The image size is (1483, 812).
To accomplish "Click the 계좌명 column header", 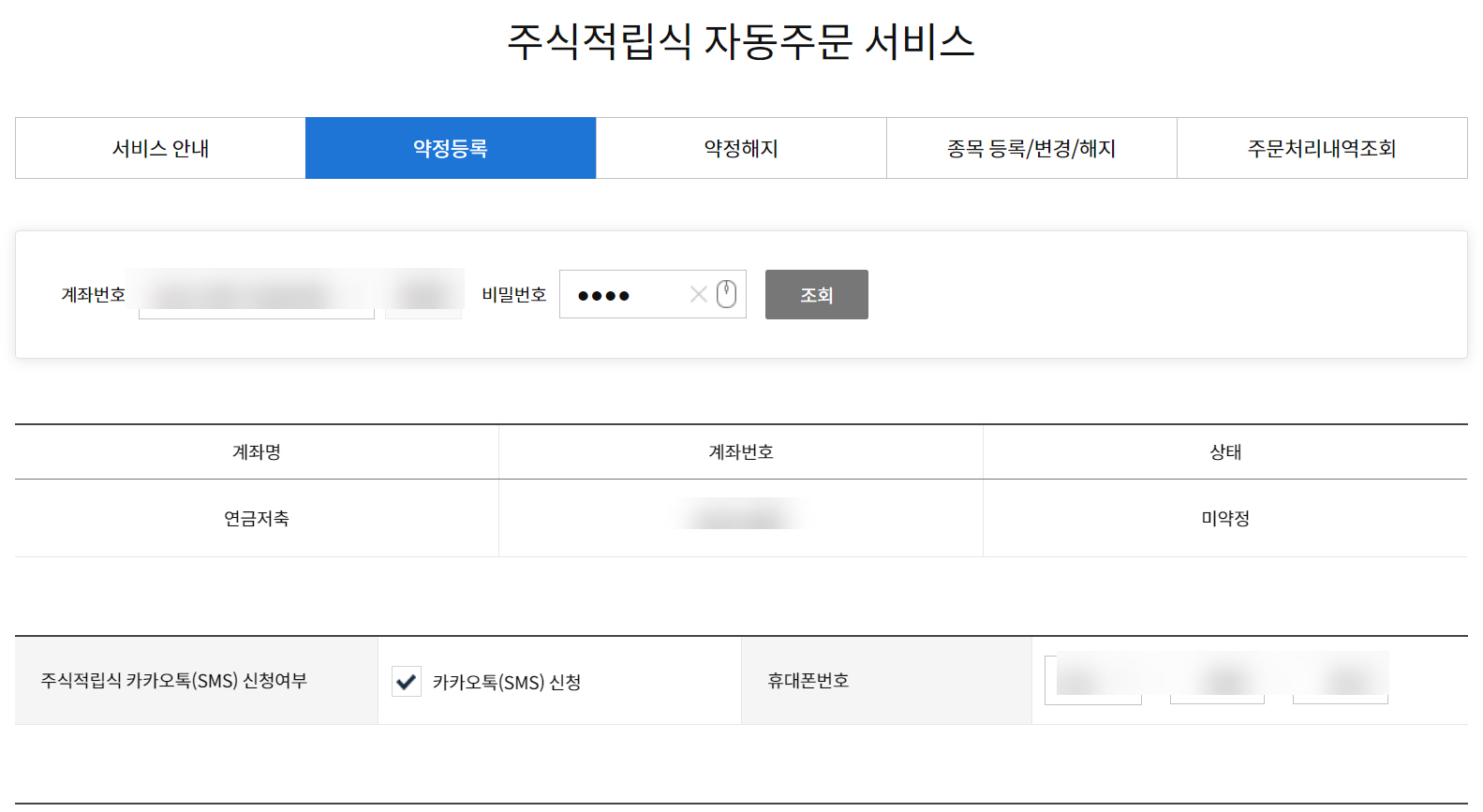I will click(x=257, y=451).
